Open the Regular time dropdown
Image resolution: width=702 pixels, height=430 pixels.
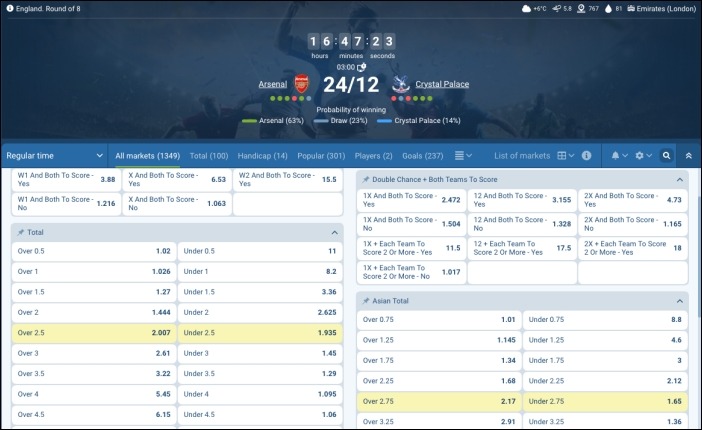[54, 156]
